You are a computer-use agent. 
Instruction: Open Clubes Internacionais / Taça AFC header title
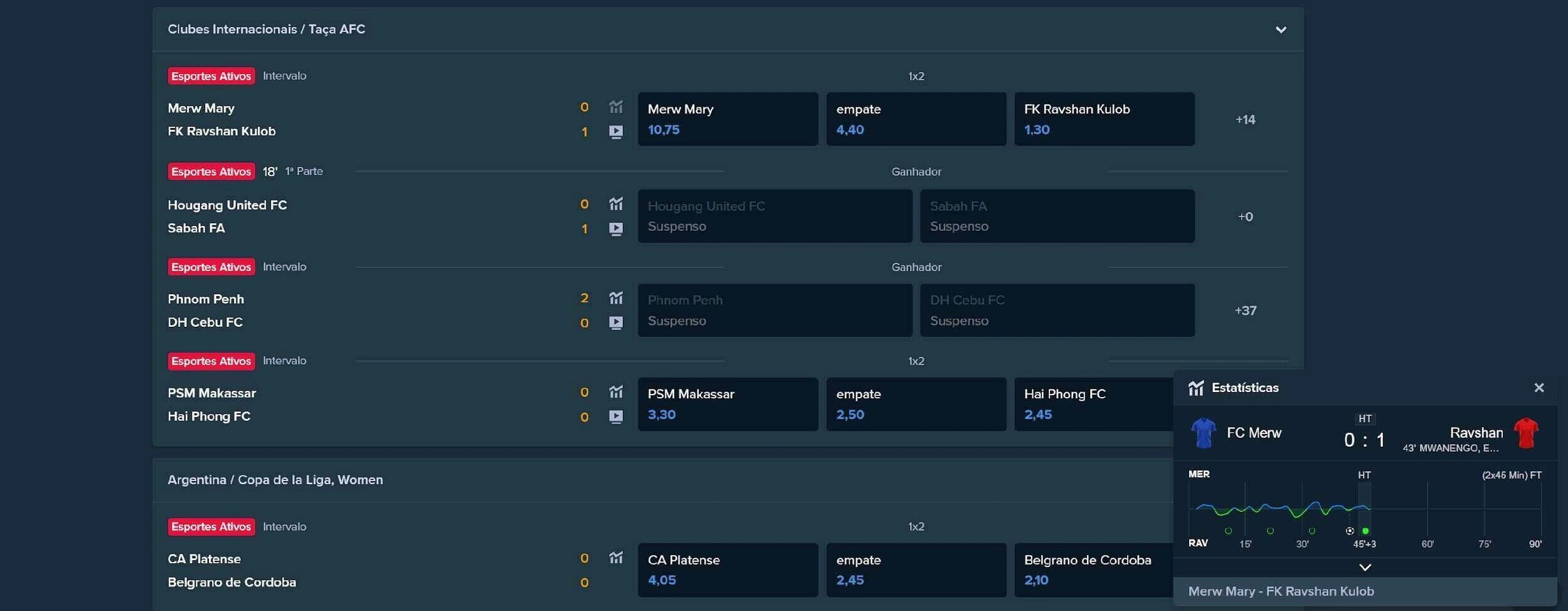[267, 29]
